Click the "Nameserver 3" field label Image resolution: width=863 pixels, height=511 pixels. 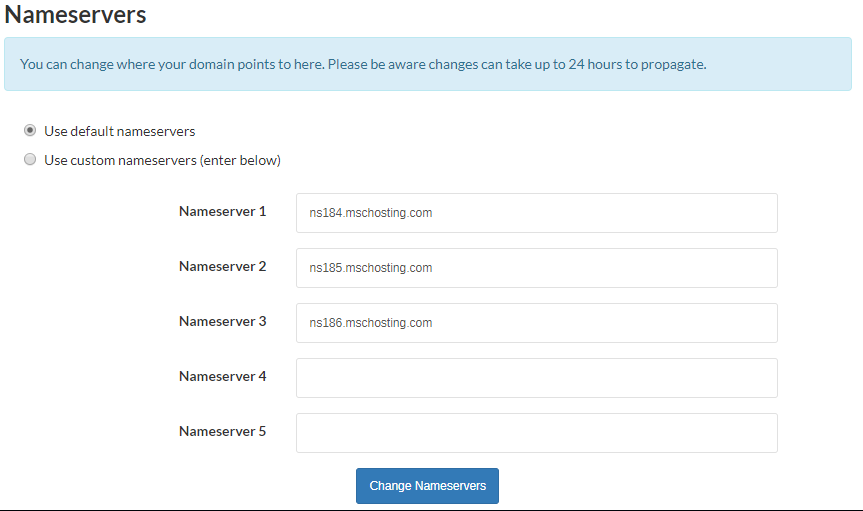[x=222, y=322]
